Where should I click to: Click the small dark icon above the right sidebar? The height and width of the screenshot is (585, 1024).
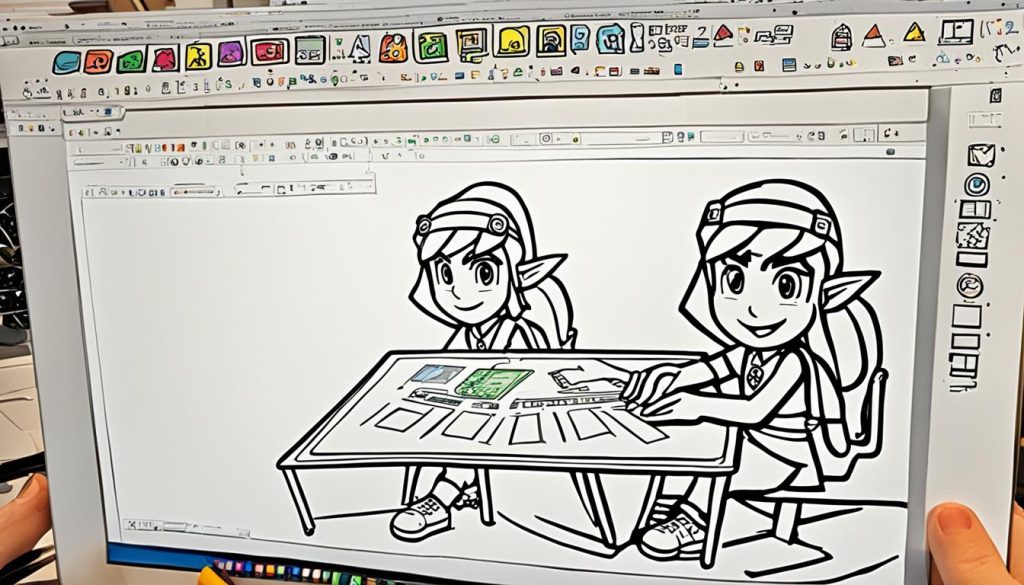[995, 95]
